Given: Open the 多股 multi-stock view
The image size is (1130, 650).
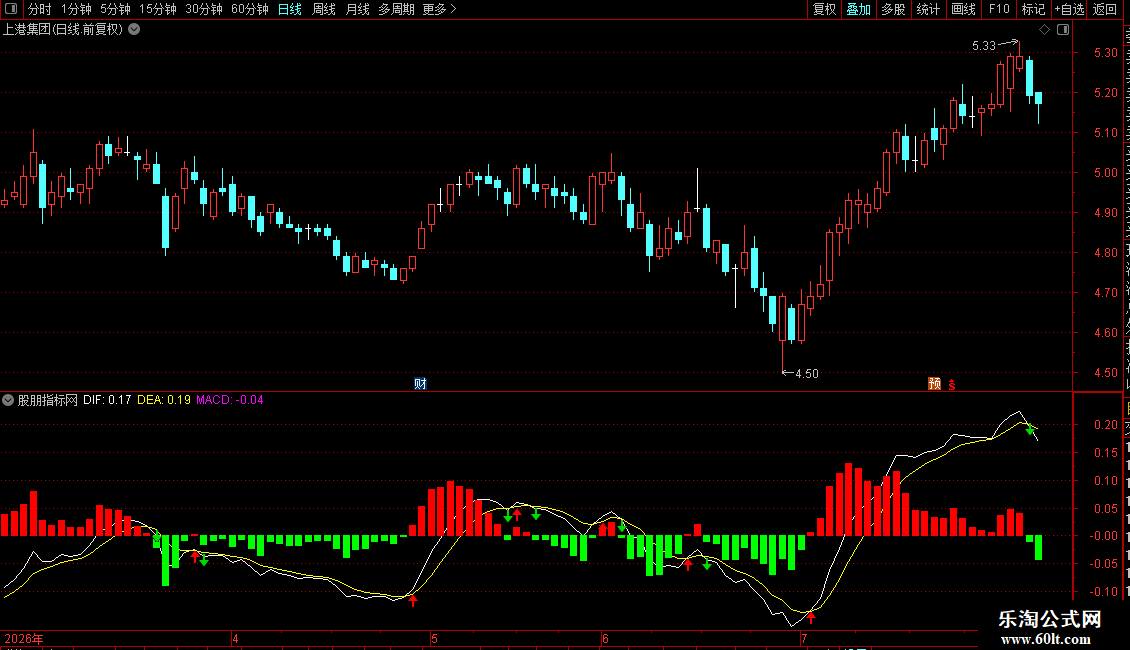Looking at the screenshot, I should 893,9.
